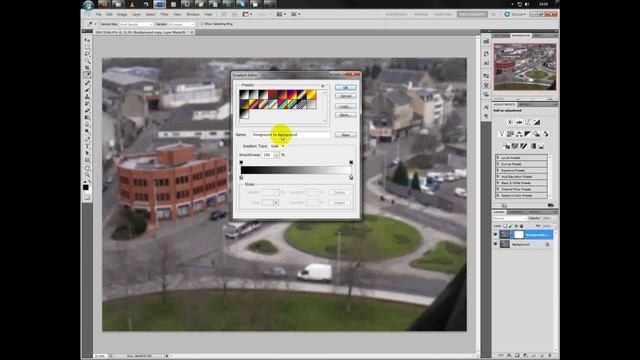Click the layer mask thumbnail
The width and height of the screenshot is (640, 360).
(518, 235)
